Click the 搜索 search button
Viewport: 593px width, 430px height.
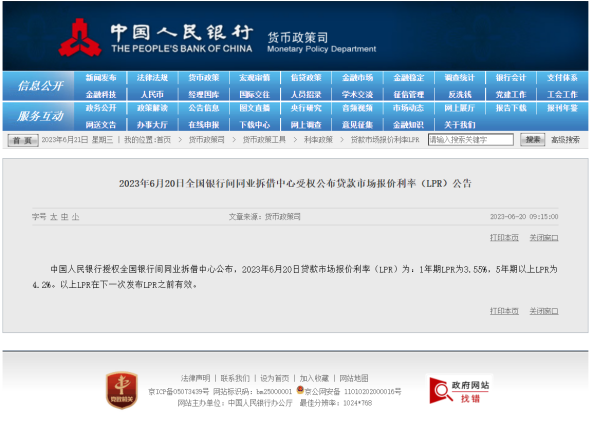(x=532, y=140)
